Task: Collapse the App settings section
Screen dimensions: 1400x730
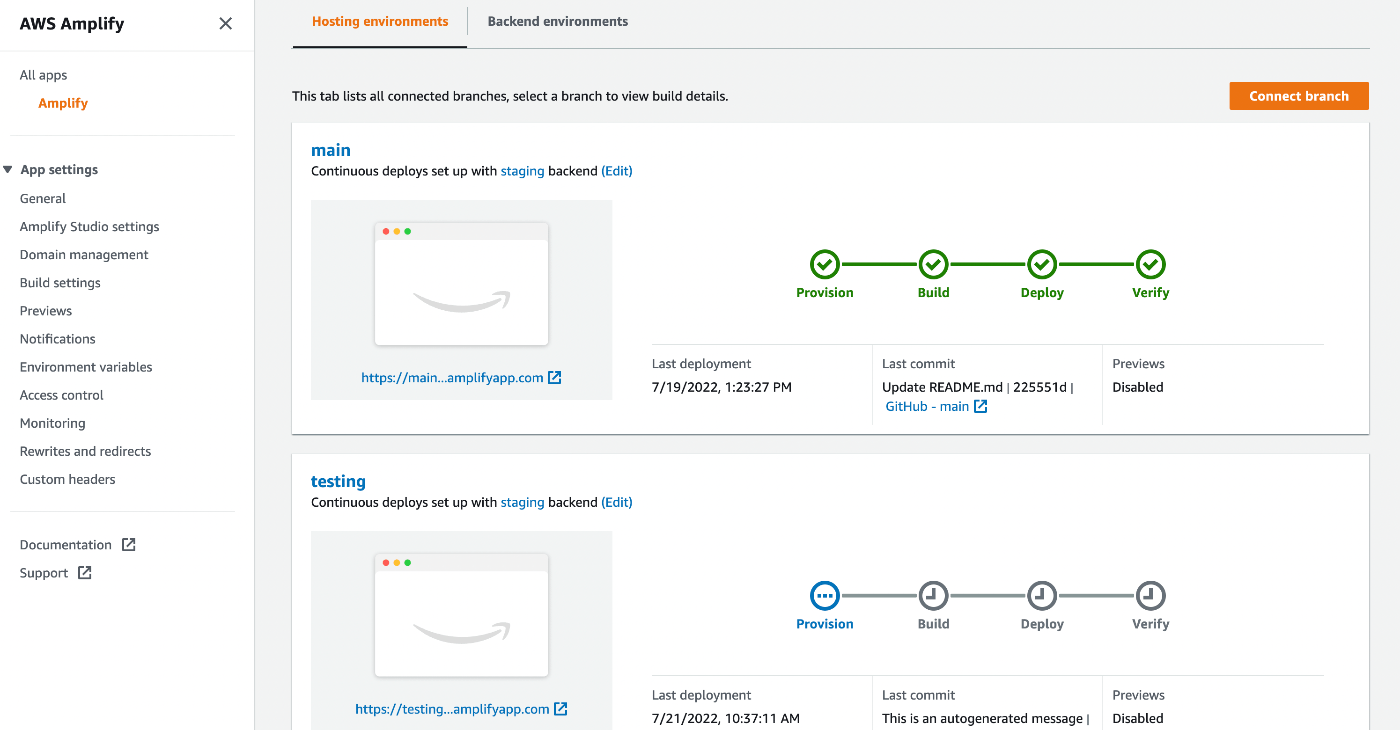Action: point(9,170)
